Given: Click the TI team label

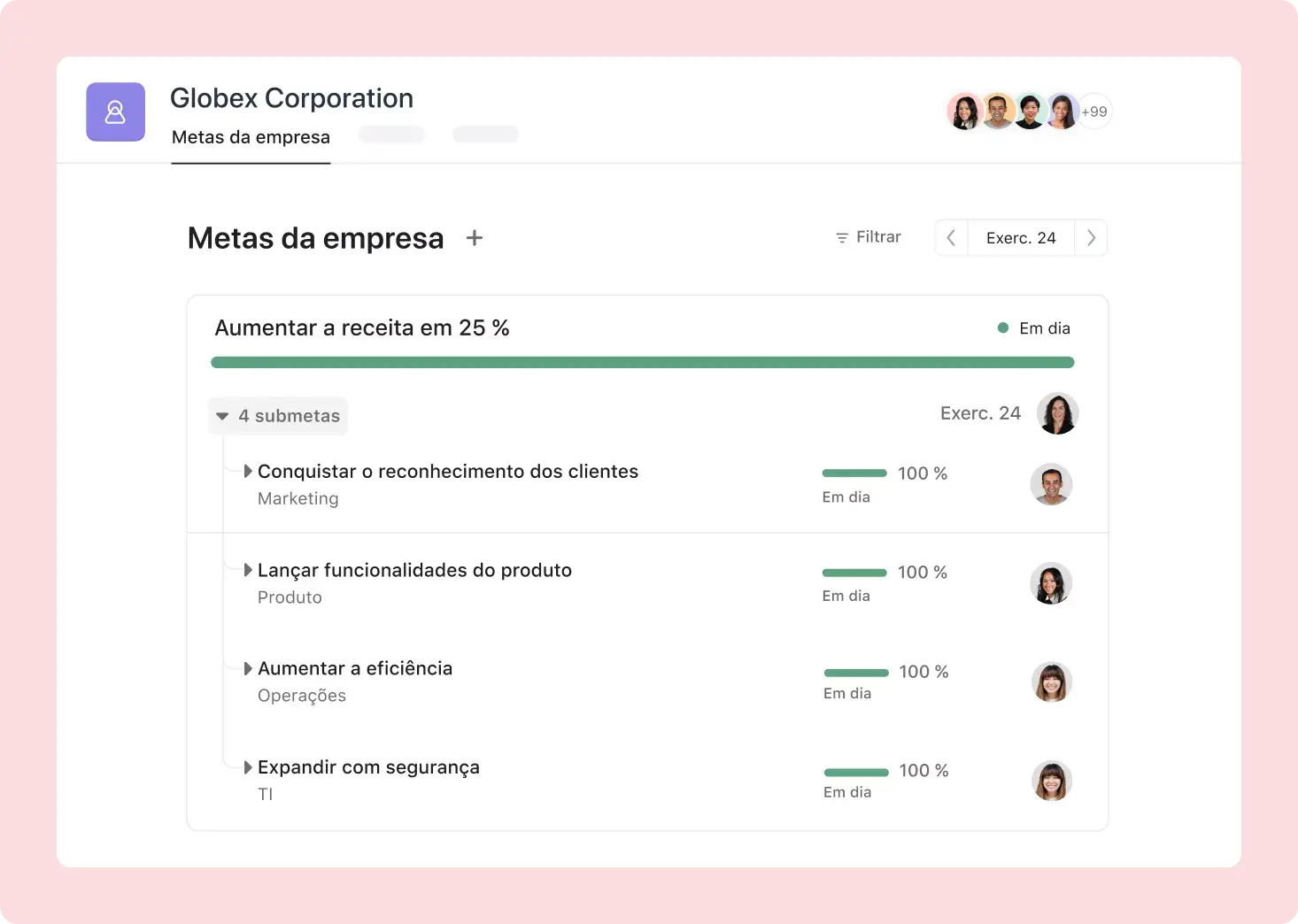Looking at the screenshot, I should [266, 794].
